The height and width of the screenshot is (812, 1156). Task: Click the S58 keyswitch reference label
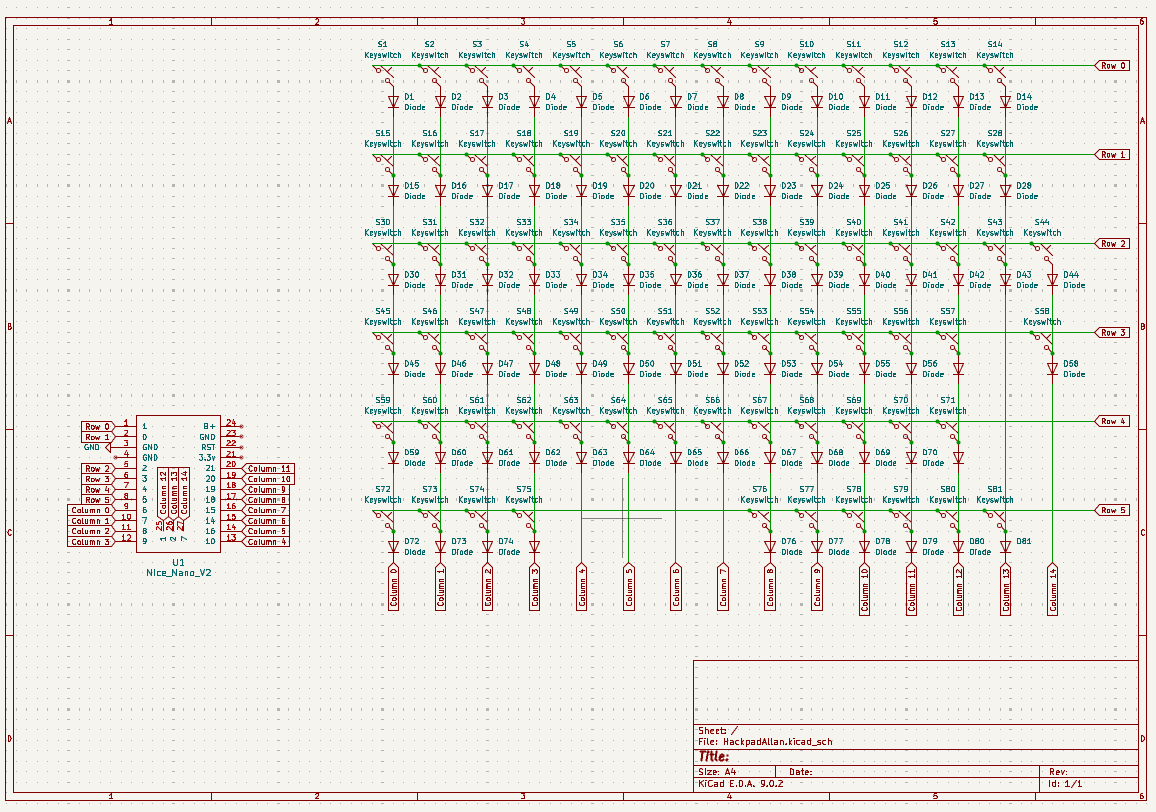[x=1042, y=311]
